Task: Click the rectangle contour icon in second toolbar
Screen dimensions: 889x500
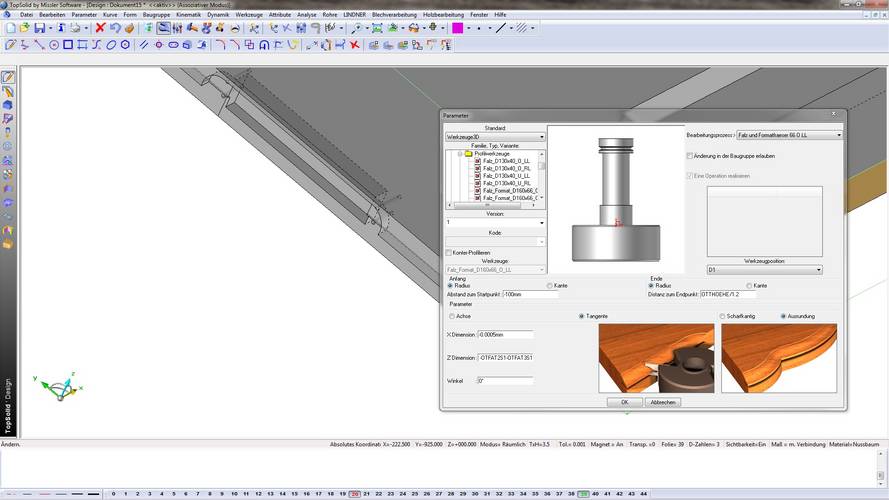Action: pos(82,45)
